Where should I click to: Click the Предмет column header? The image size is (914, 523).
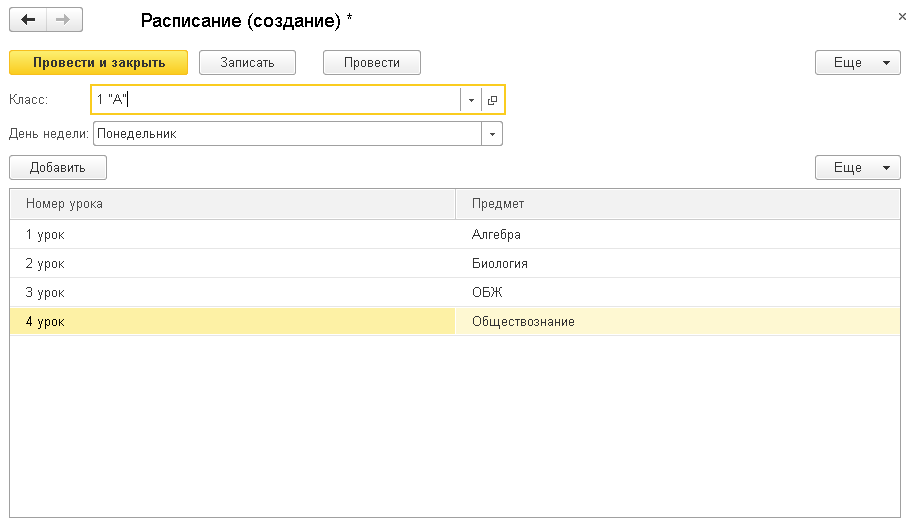tap(678, 203)
